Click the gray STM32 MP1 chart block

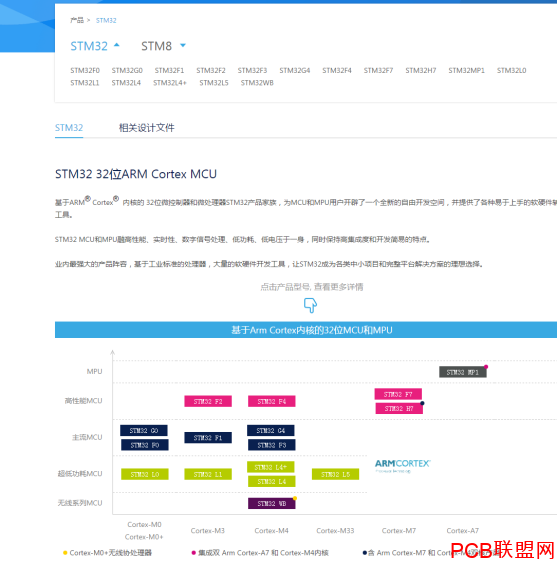tap(463, 372)
